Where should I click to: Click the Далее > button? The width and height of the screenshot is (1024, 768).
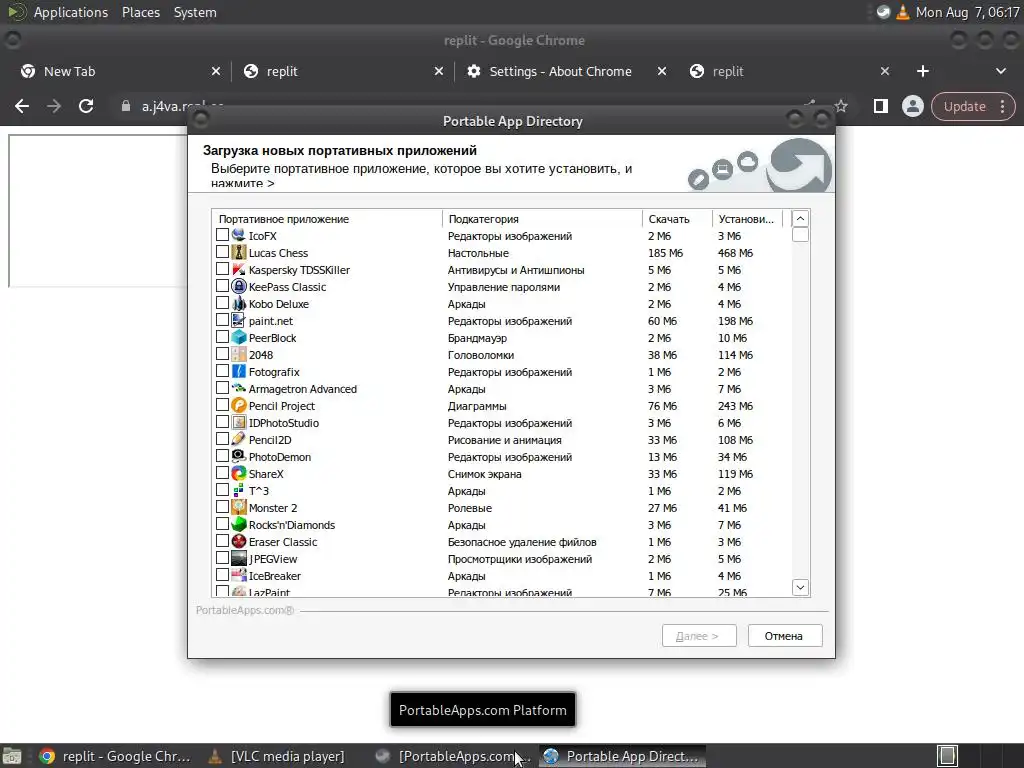pos(699,635)
